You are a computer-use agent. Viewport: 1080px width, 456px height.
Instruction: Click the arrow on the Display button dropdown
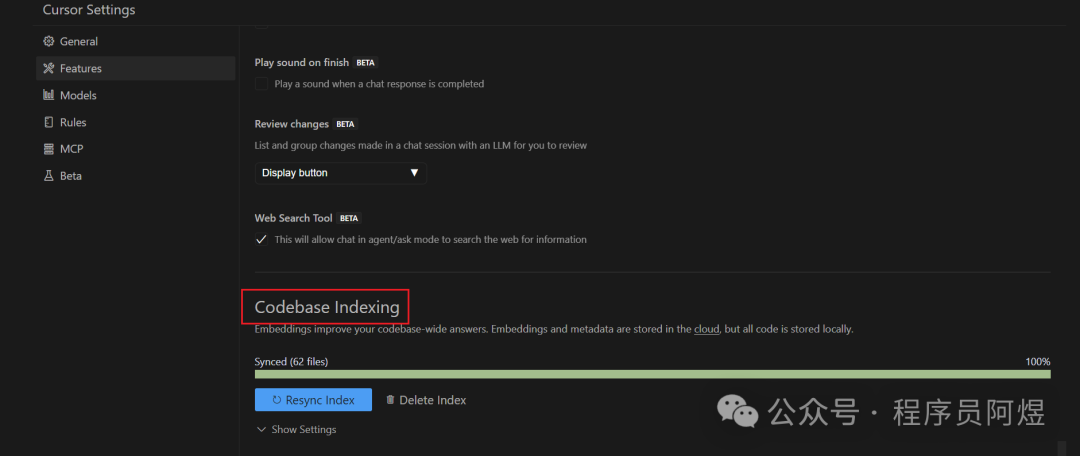414,173
